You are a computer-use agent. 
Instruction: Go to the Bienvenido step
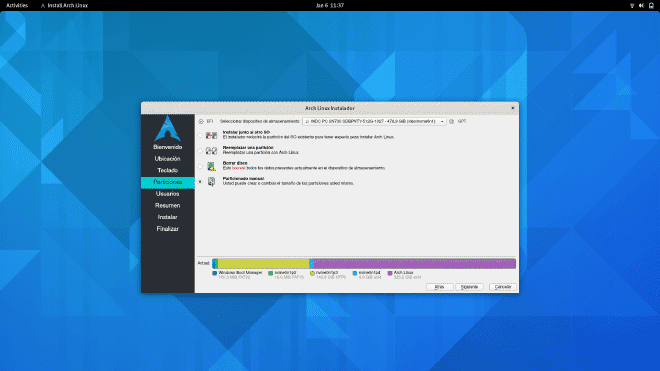coord(168,147)
